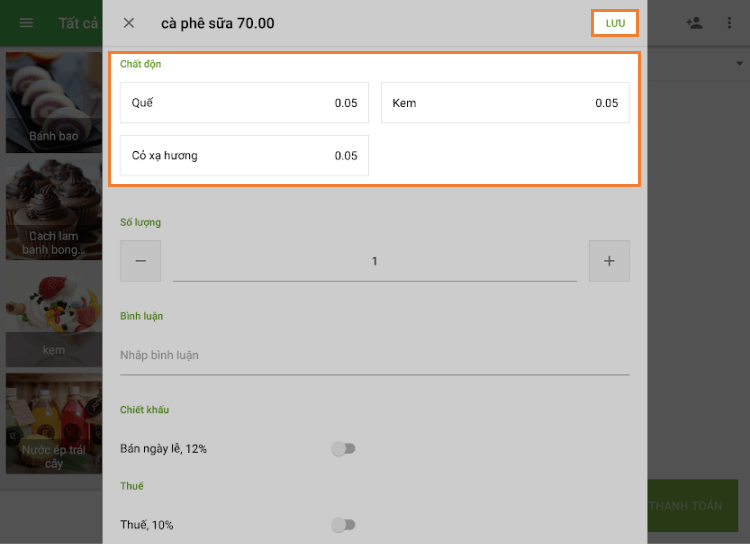The width and height of the screenshot is (750, 544).
Task: Increase quantity with plus button
Action: [609, 261]
